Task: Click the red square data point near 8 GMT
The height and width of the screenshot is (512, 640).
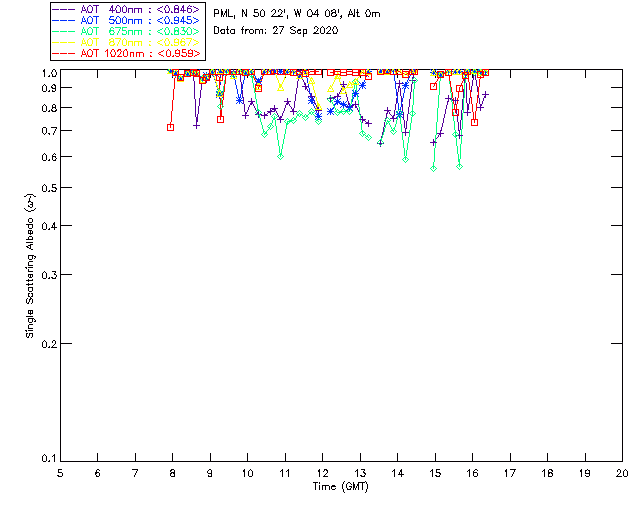Action: [x=171, y=127]
